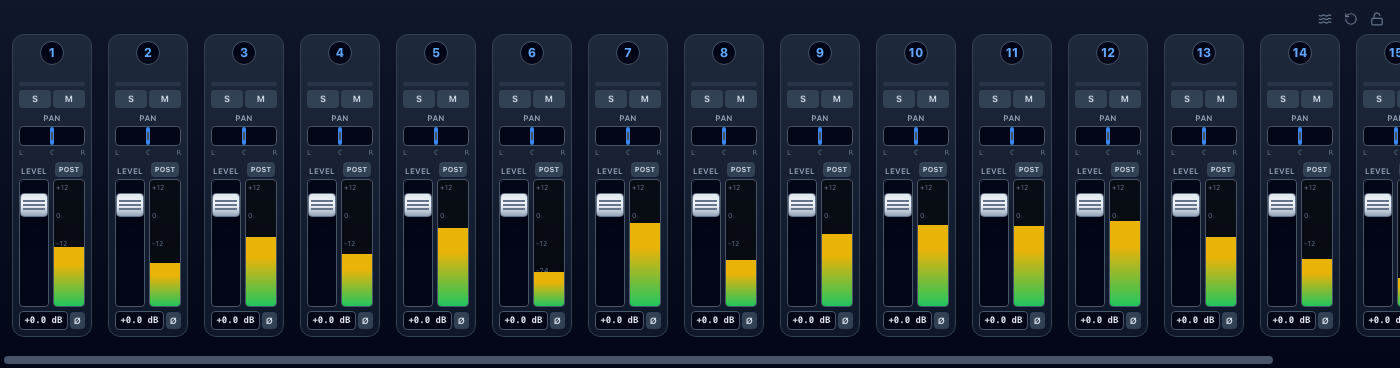The height and width of the screenshot is (368, 1400).
Task: Invert phase (Ø) on channel 10
Action: coord(941,321)
